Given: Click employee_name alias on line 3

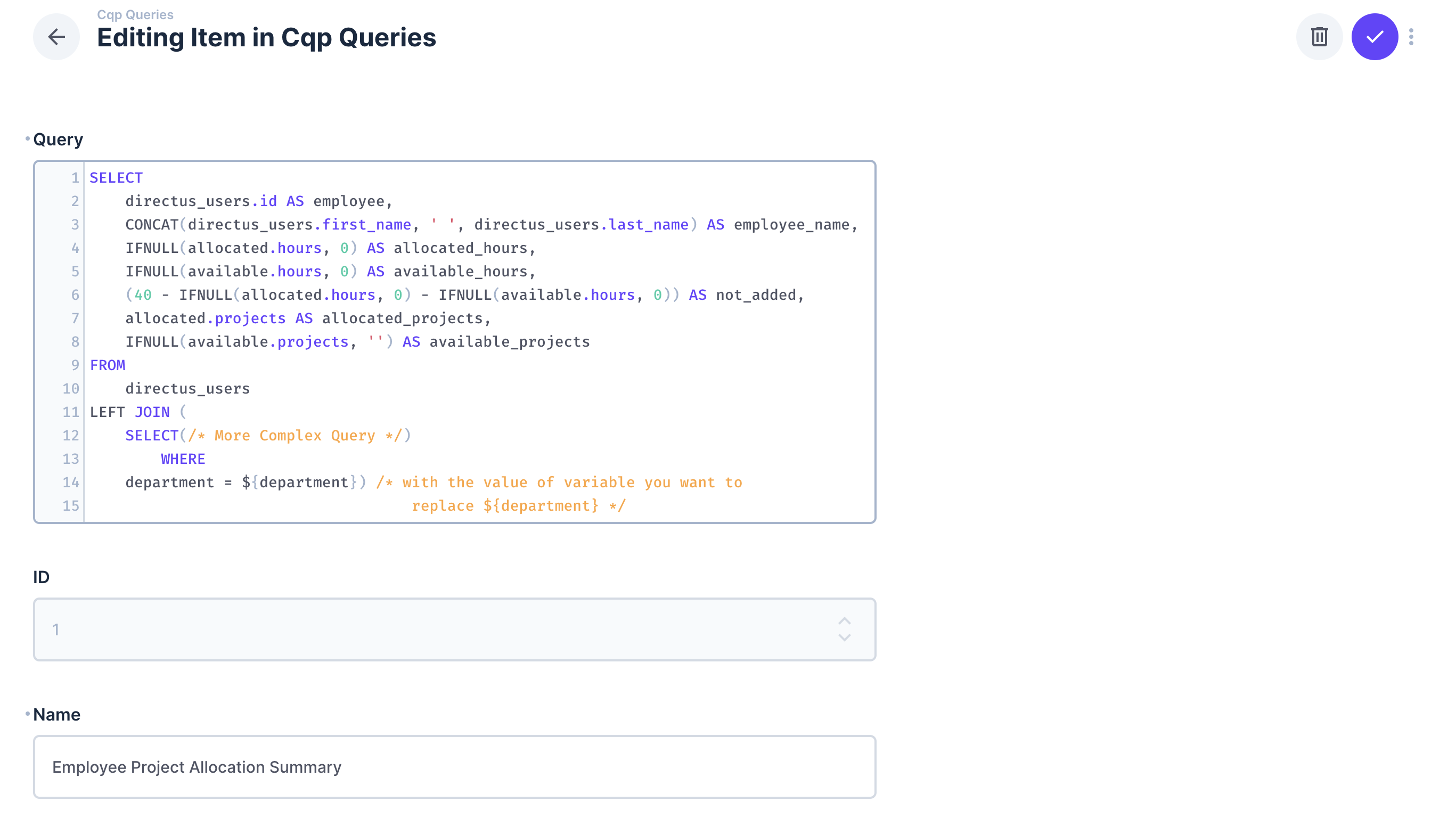Looking at the screenshot, I should (791, 225).
